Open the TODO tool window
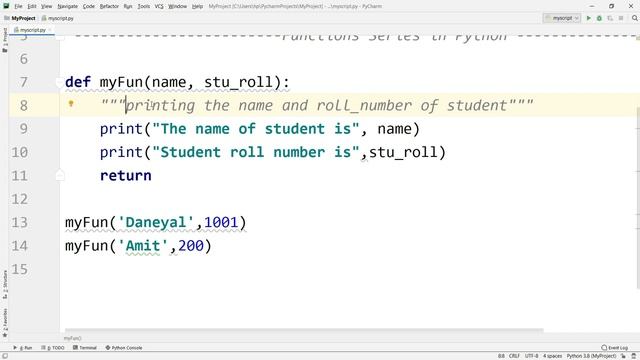The image size is (640, 360). point(53,348)
